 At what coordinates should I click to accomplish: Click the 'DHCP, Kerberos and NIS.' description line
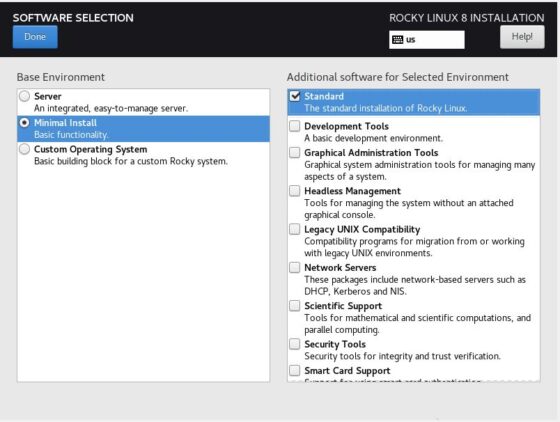(355, 291)
